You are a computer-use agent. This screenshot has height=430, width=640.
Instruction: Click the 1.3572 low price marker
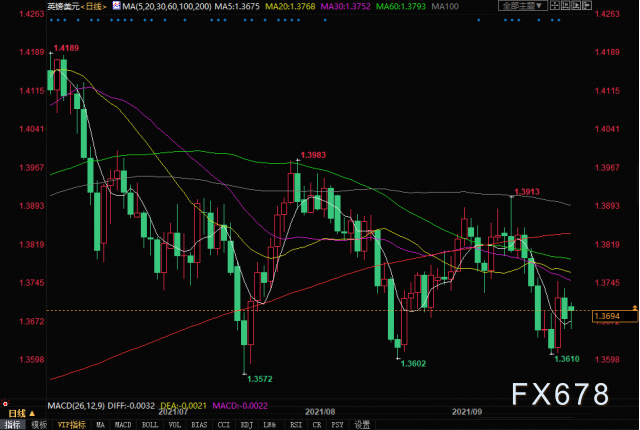tap(260, 379)
